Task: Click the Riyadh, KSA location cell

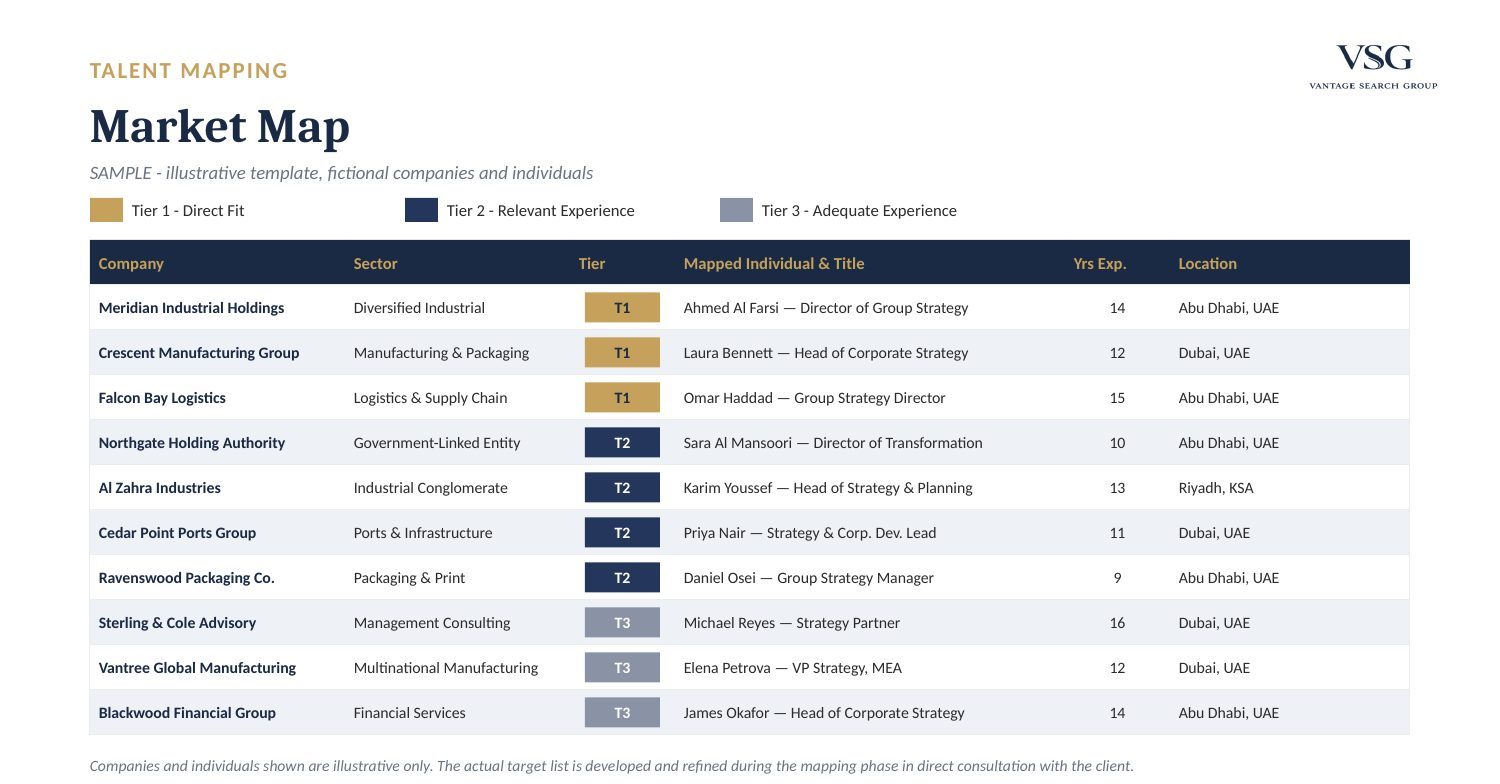Action: point(1216,488)
